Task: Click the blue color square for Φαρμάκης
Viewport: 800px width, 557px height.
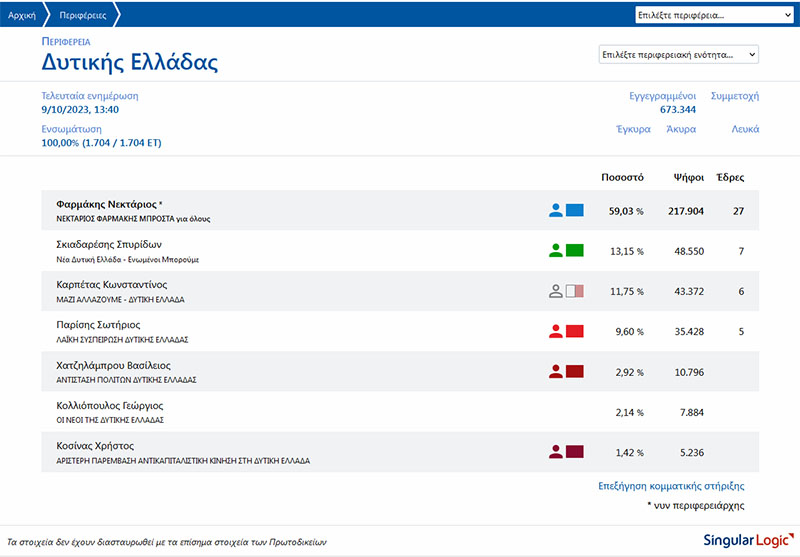Action: click(x=575, y=211)
